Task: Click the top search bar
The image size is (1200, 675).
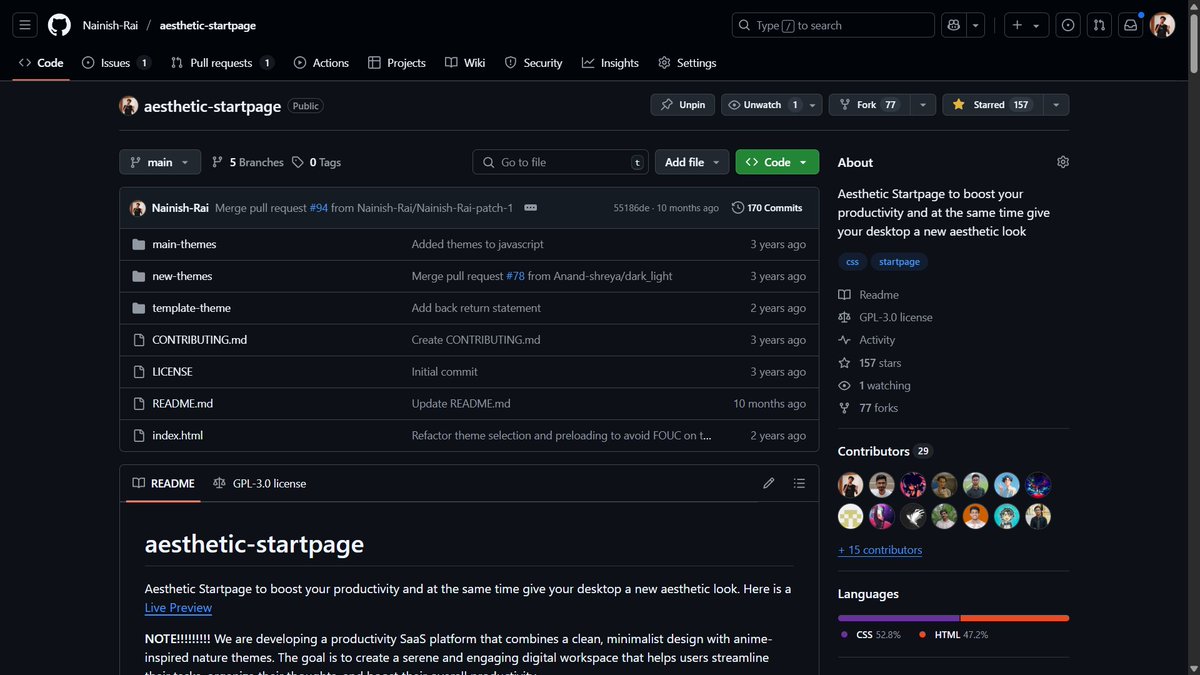Action: point(833,25)
